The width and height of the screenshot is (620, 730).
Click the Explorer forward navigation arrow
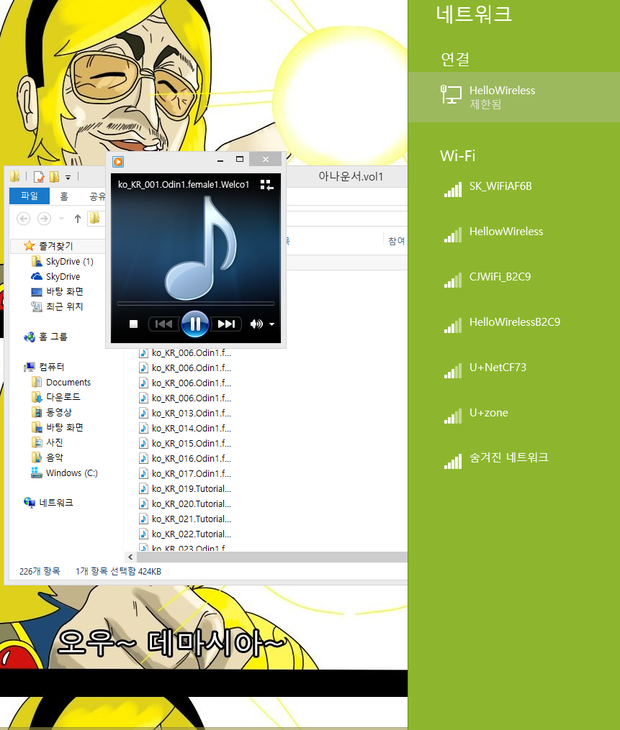tap(44, 218)
